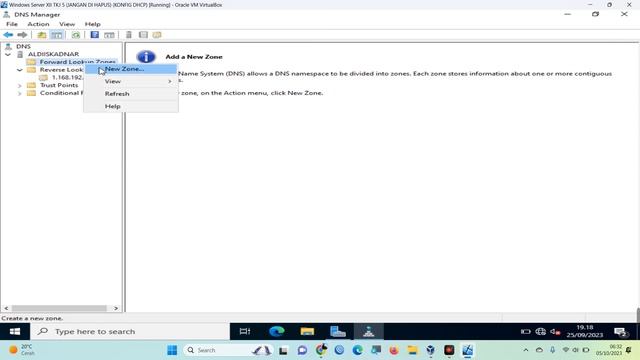Select the DNS root node in the tree
This screenshot has height=360, width=640.
click(x=23, y=47)
